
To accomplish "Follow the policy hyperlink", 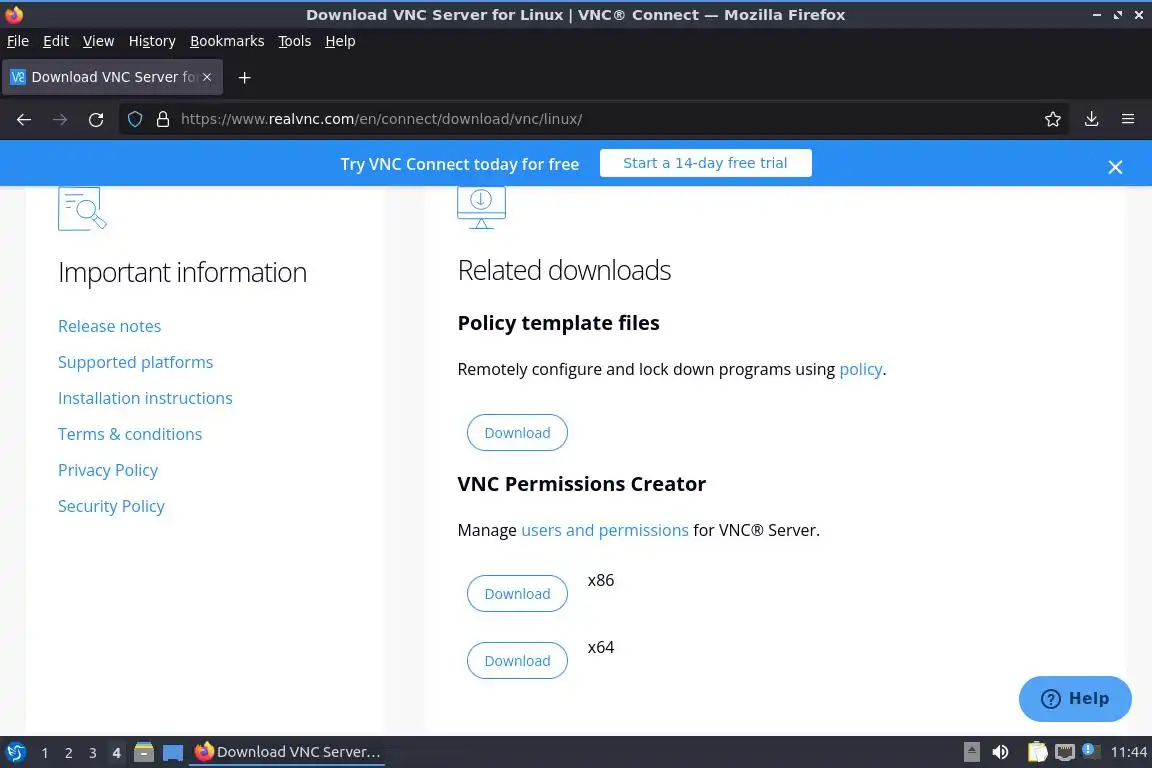I will click(x=860, y=369).
